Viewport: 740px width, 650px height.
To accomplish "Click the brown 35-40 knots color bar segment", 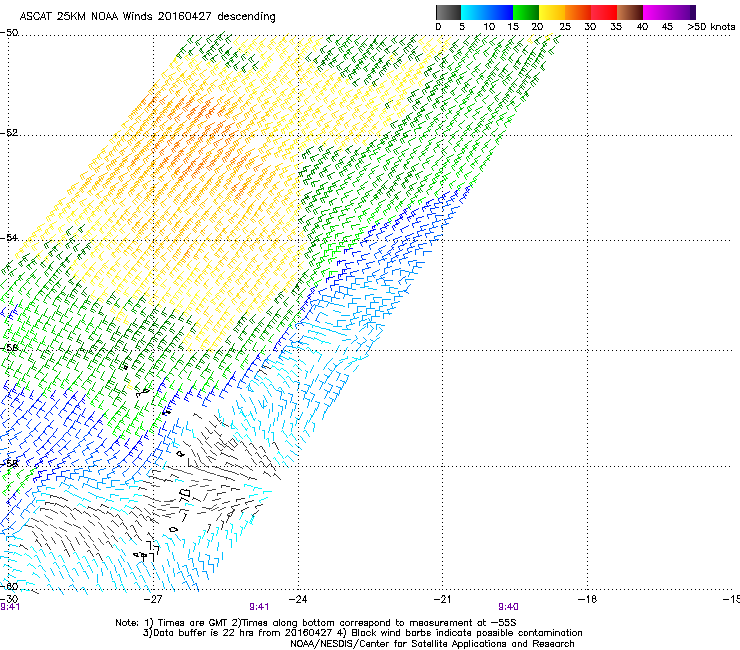I will click(630, 12).
